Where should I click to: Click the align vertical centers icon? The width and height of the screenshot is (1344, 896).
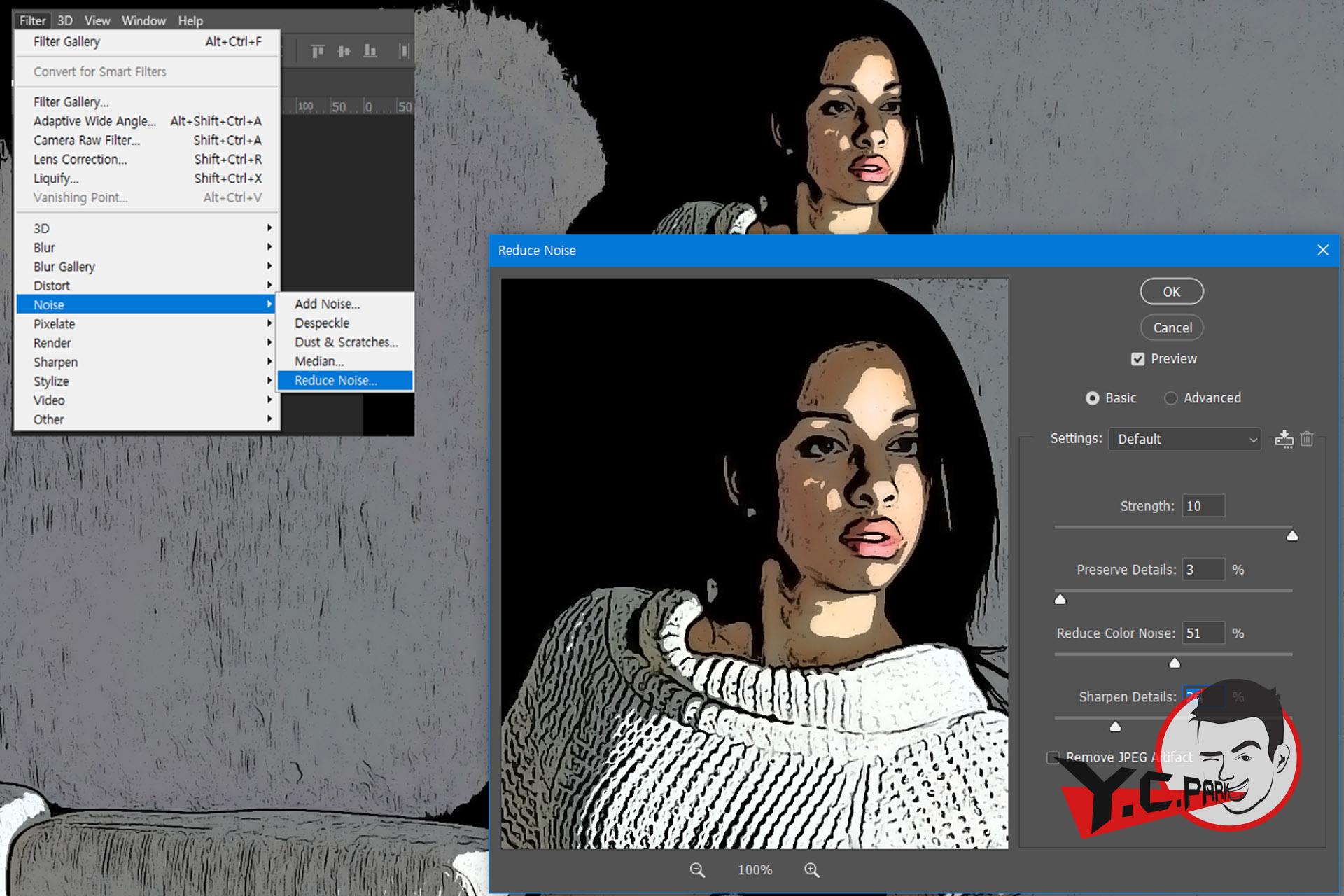[x=344, y=51]
